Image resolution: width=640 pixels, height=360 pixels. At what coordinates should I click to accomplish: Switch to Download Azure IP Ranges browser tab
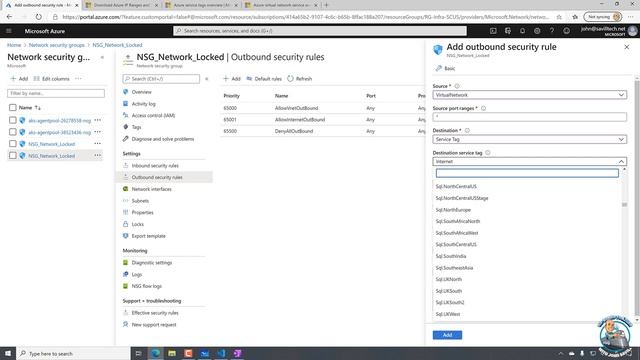click(122, 5)
